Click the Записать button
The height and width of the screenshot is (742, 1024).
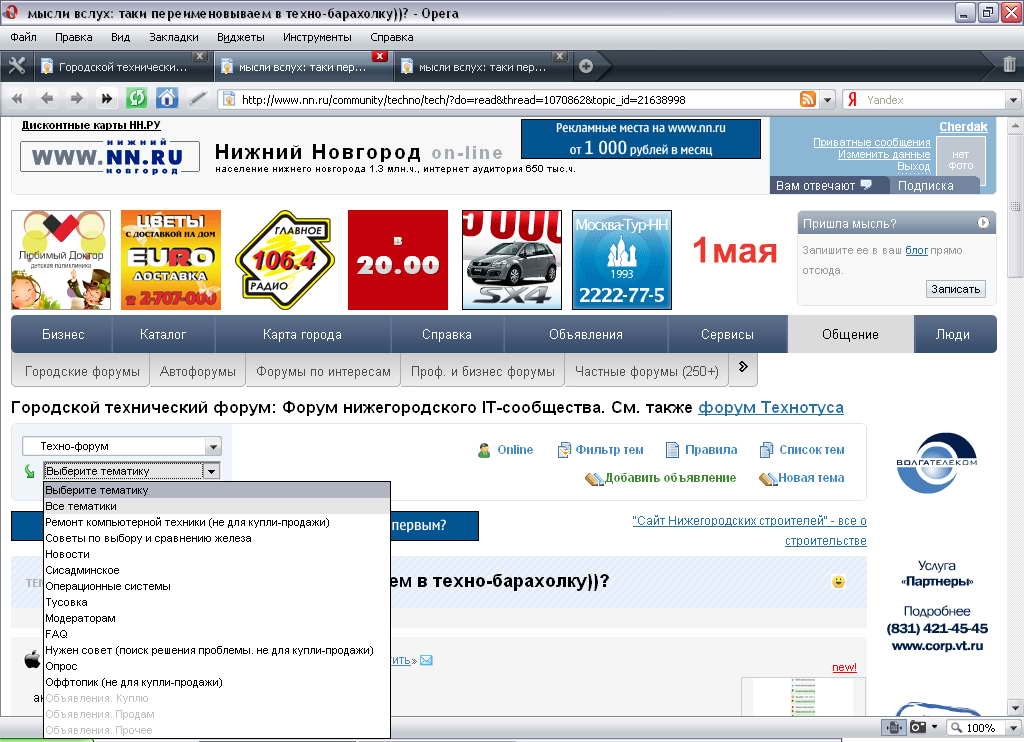click(x=955, y=289)
